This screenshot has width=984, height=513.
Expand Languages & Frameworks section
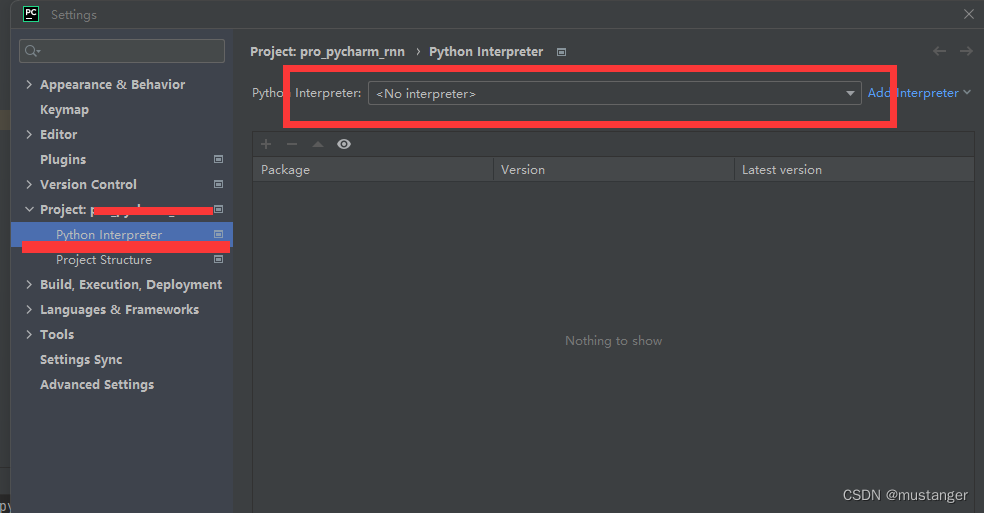pos(29,310)
